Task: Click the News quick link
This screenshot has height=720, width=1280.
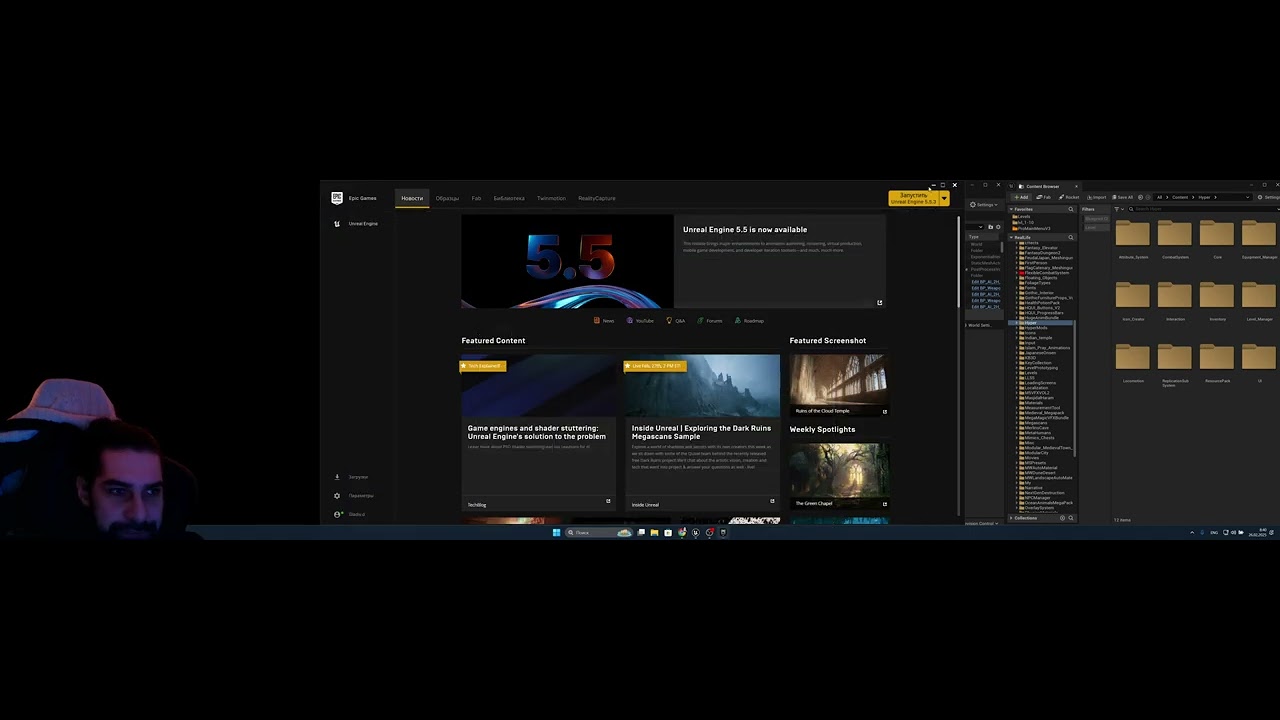Action: point(604,321)
